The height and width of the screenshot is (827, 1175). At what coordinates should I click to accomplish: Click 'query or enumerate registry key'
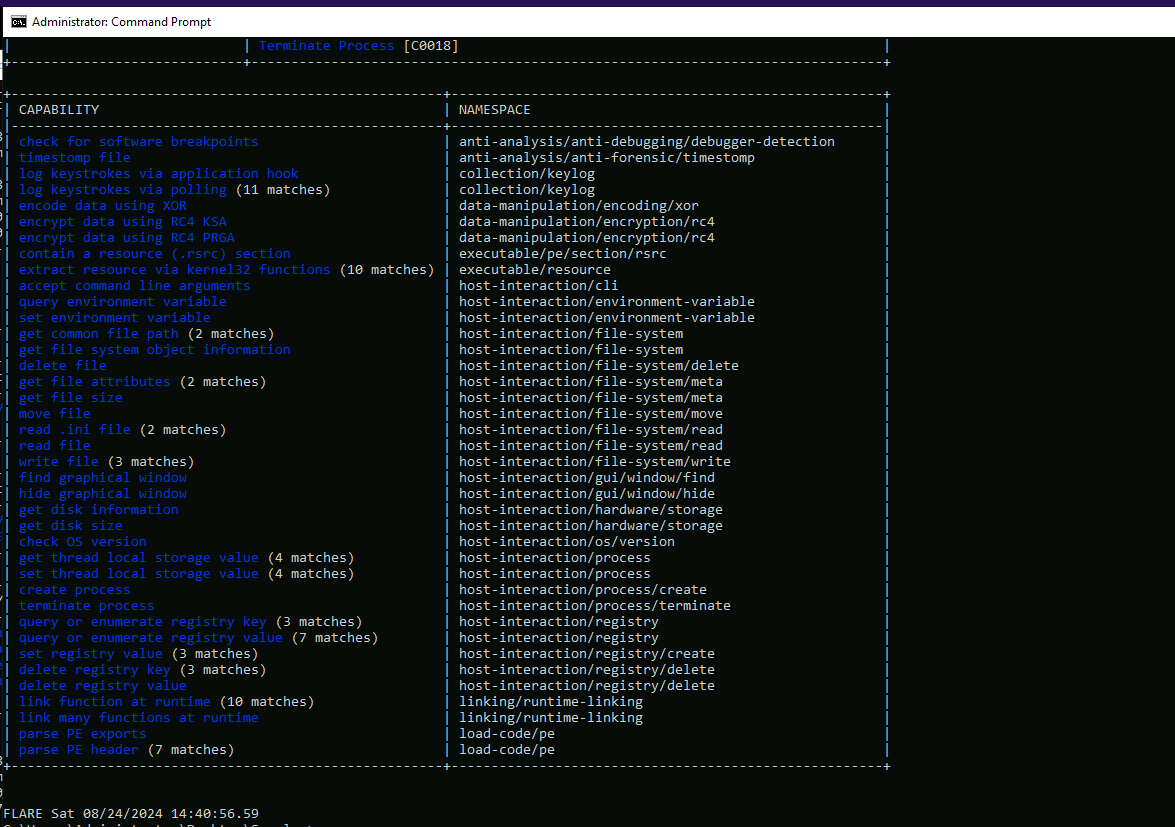coord(142,622)
